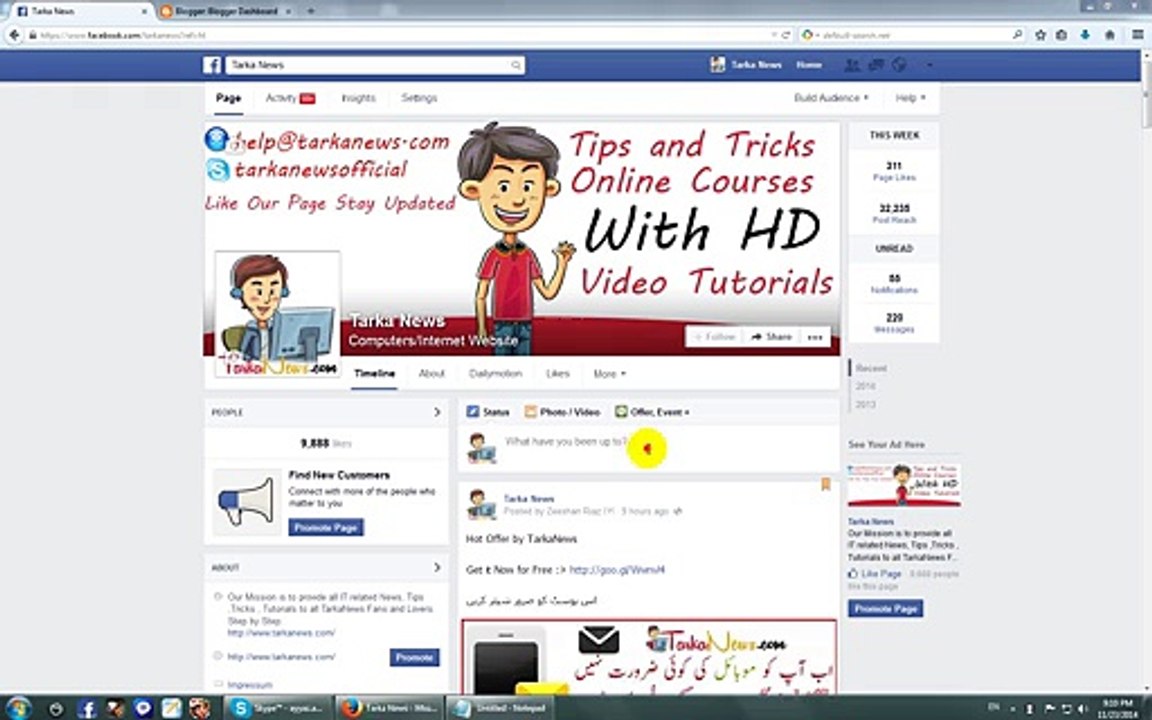This screenshot has height=720, width=1152.
Task: Open the Offer, Event + dropdown
Action: (652, 412)
